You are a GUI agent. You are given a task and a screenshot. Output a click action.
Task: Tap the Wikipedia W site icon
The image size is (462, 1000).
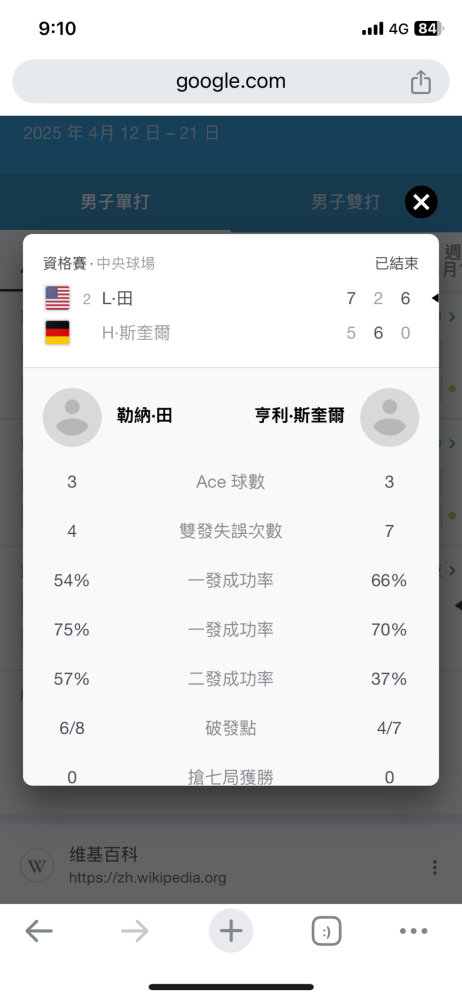click(37, 866)
